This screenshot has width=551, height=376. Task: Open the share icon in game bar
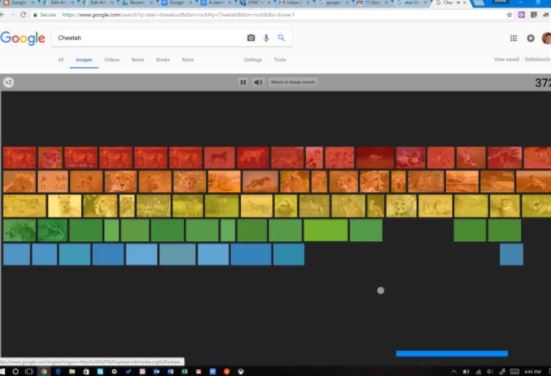click(x=8, y=83)
